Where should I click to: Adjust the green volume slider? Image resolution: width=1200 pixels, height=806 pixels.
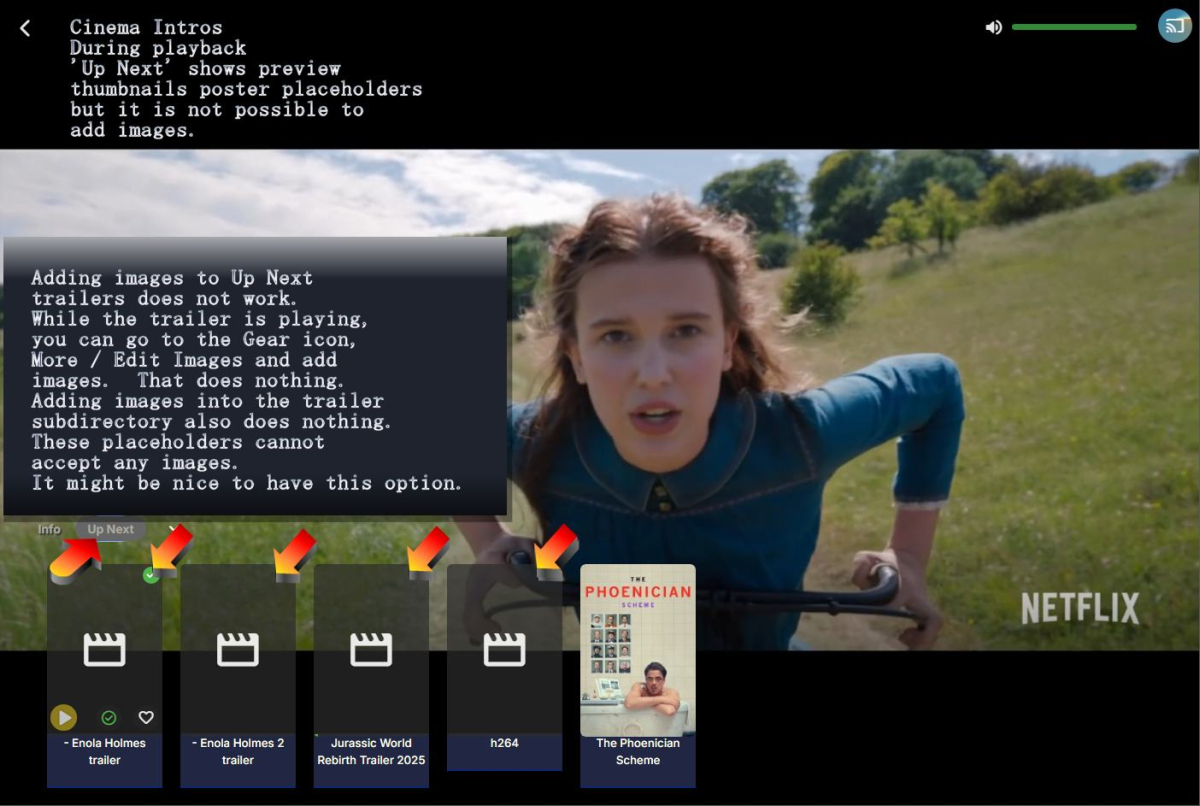pos(1074,27)
